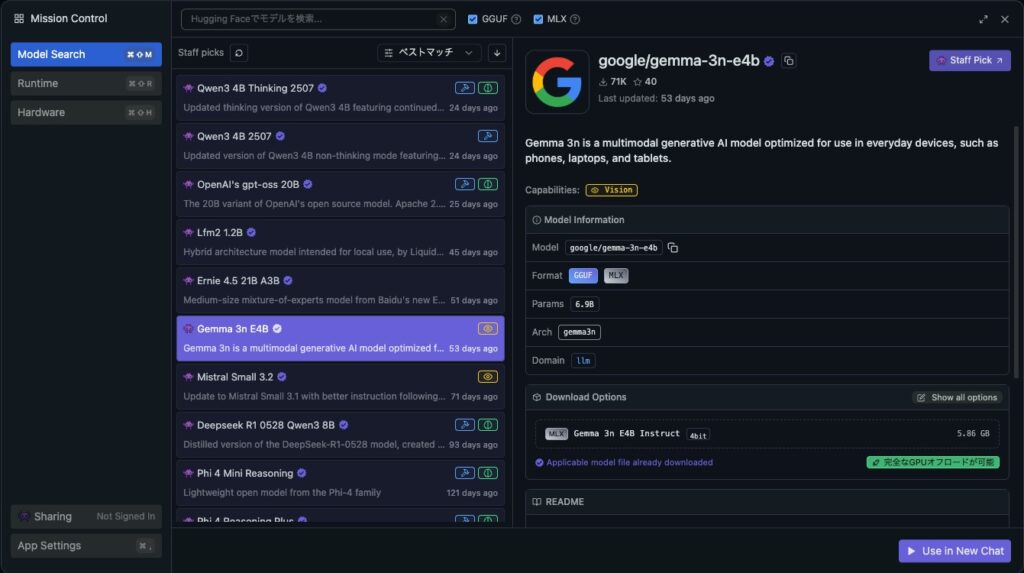Open the Model Search tab
Screen dimensions: 1024x573
coord(86,54)
